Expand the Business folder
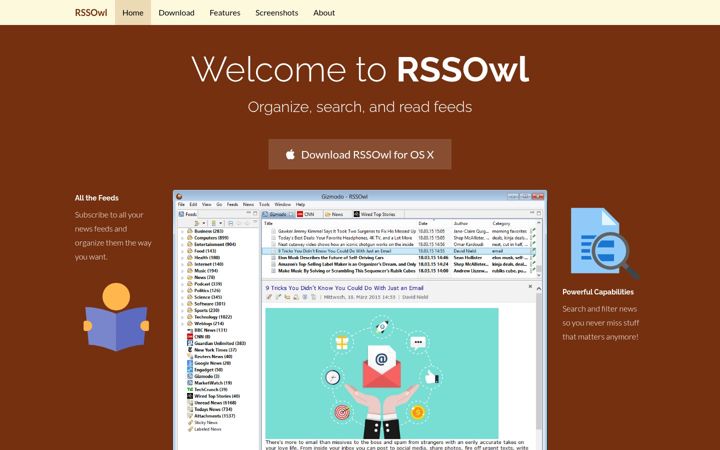 click(x=182, y=231)
